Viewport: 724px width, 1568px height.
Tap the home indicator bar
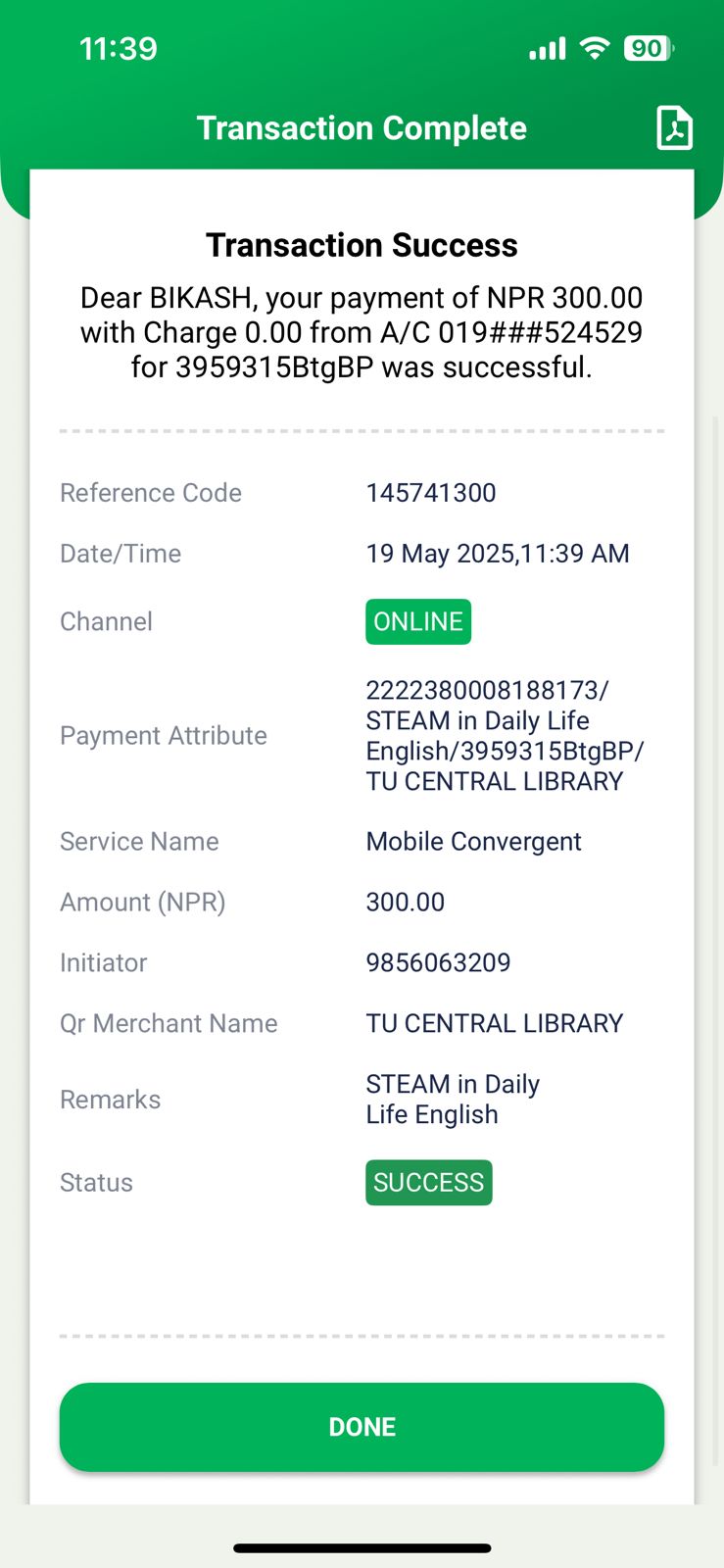362,1548
